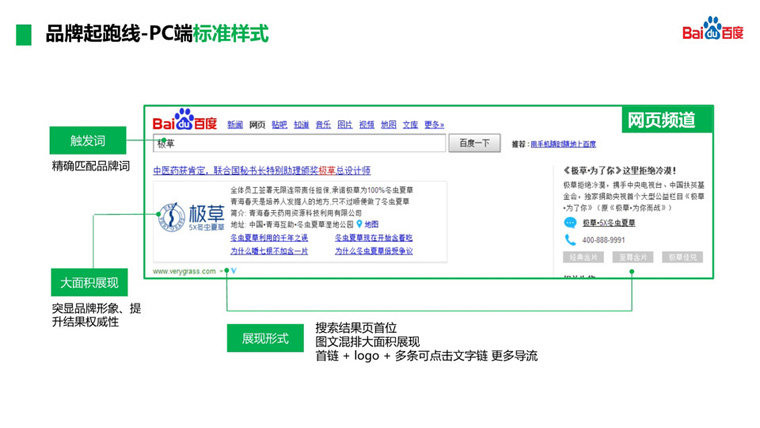
Task: Open the 知道 tab
Action: click(x=301, y=125)
